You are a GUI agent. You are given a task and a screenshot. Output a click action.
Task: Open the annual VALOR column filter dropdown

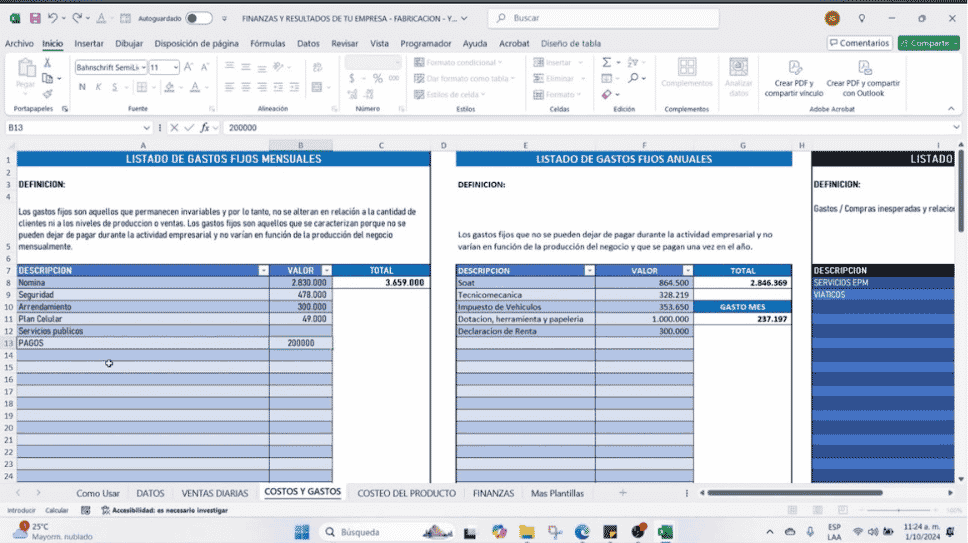pyautogui.click(x=687, y=270)
